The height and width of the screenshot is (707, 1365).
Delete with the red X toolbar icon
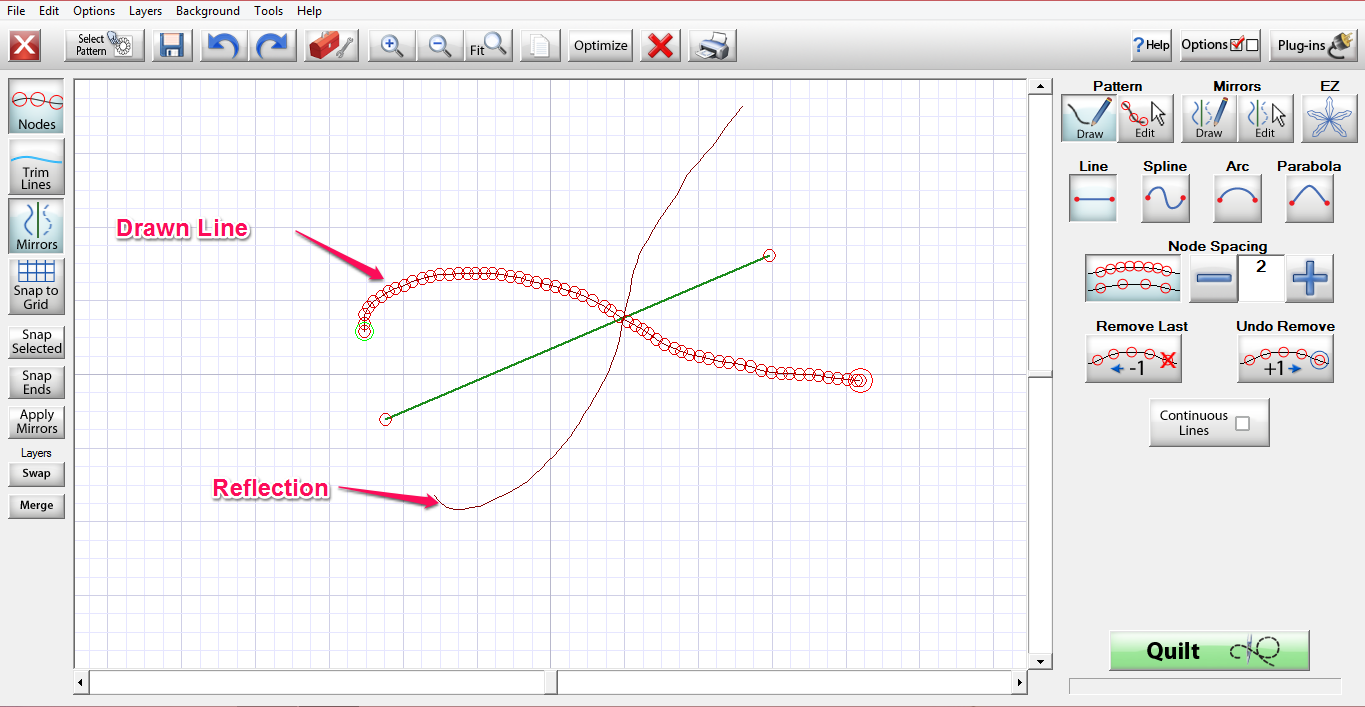tap(660, 46)
